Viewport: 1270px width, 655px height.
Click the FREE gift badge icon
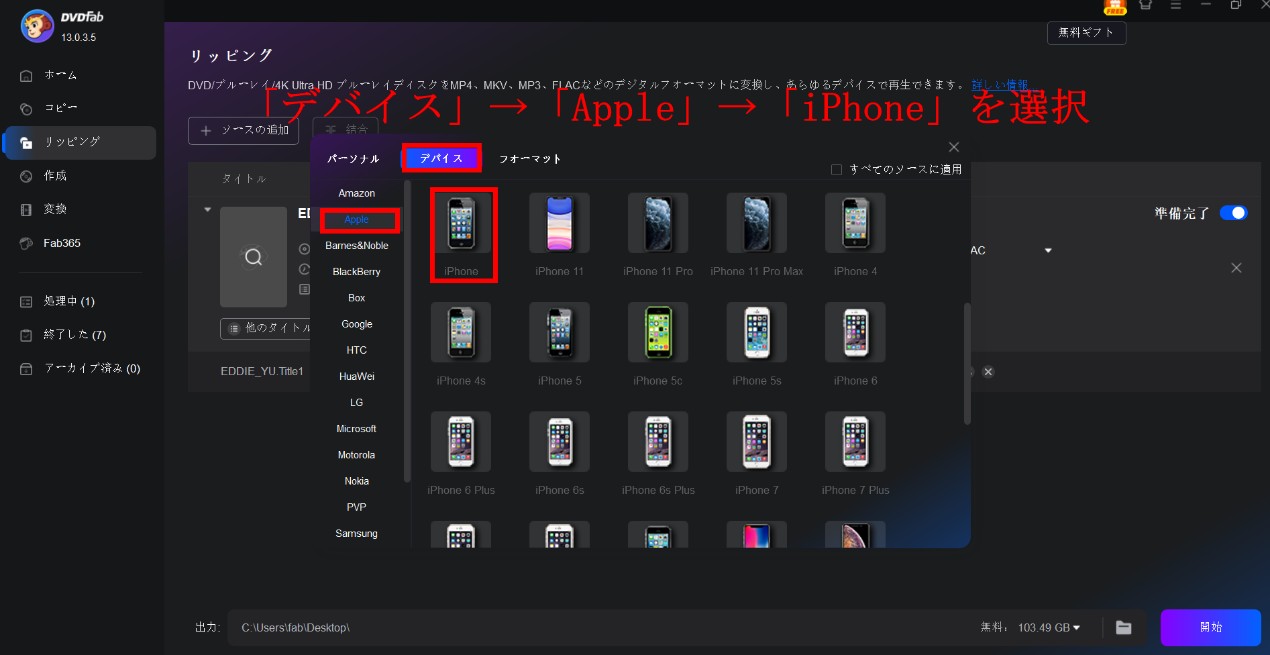click(1115, 6)
